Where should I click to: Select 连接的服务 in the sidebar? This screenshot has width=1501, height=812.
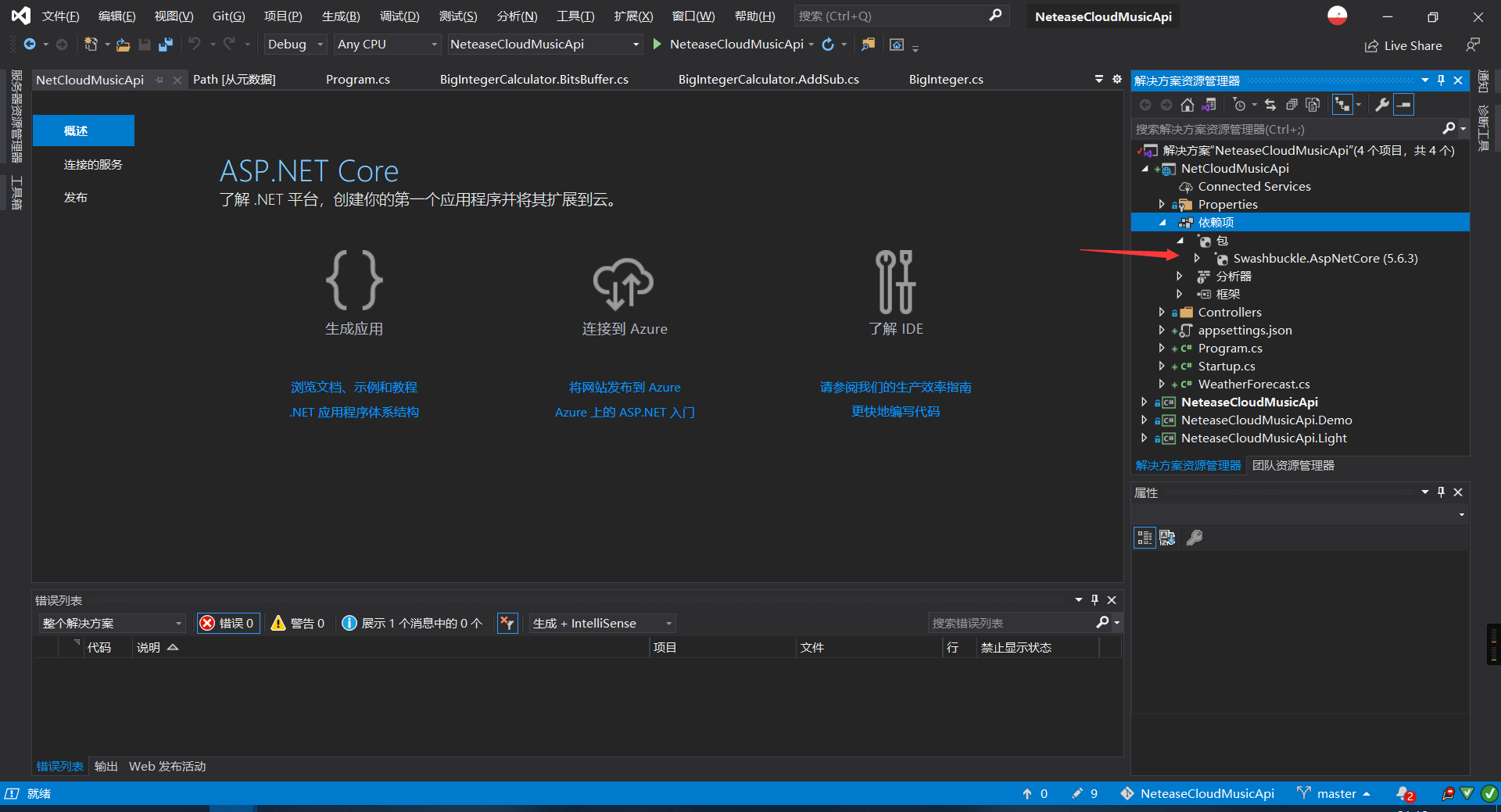[93, 165]
